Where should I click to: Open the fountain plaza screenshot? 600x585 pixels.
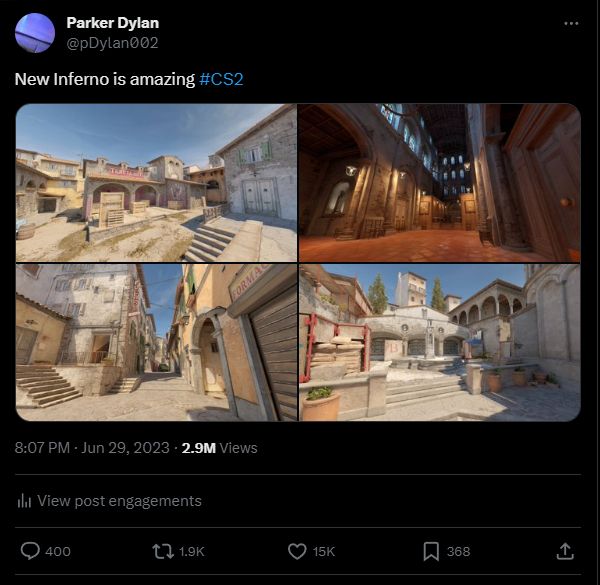pyautogui.click(x=440, y=342)
